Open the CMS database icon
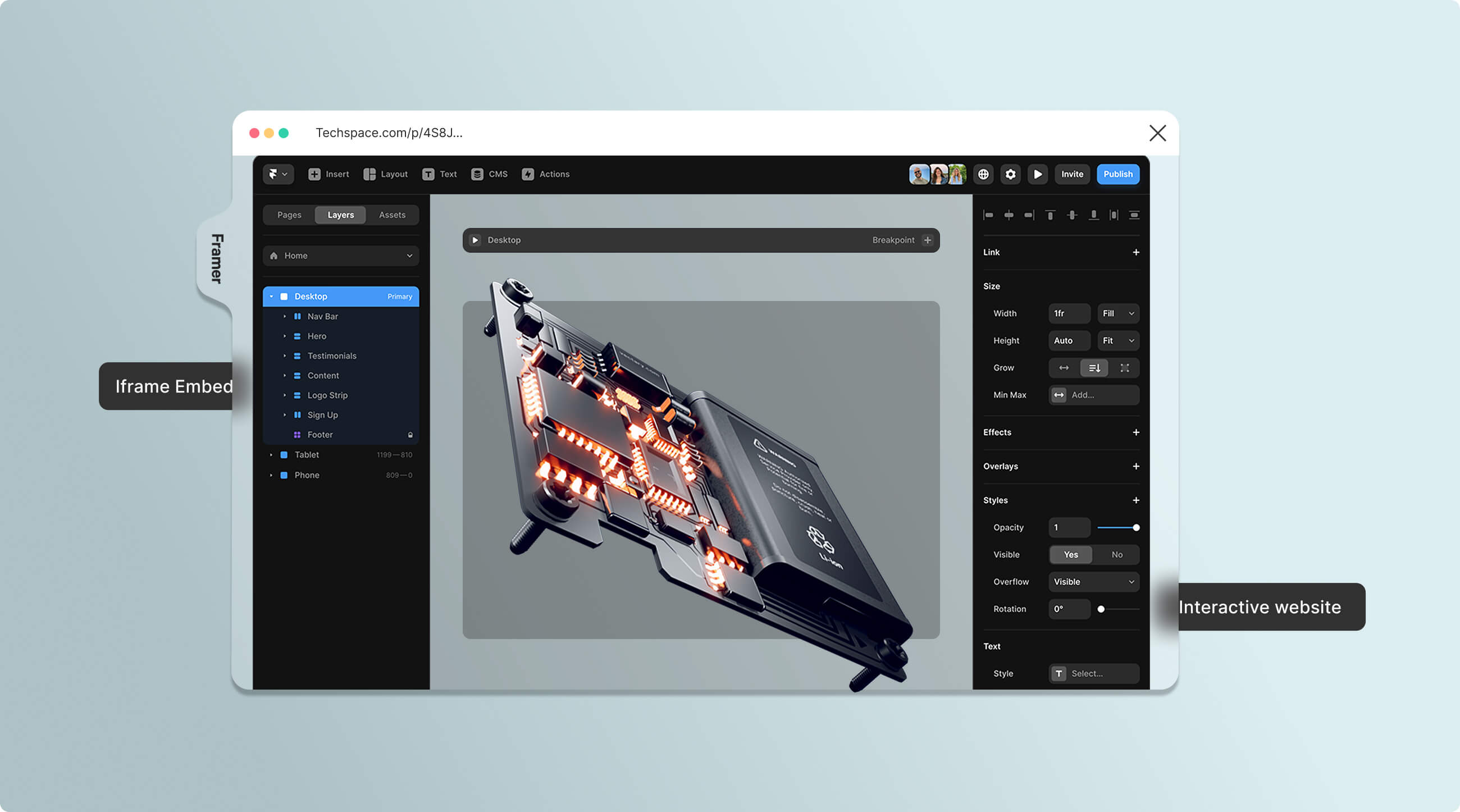1460x812 pixels. tap(477, 174)
